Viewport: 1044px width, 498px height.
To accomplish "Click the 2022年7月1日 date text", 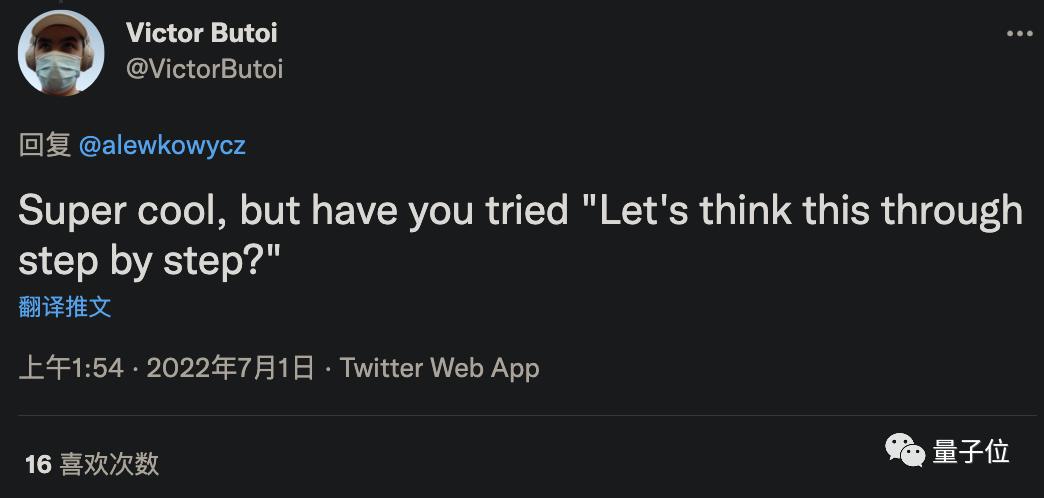I will (230, 368).
